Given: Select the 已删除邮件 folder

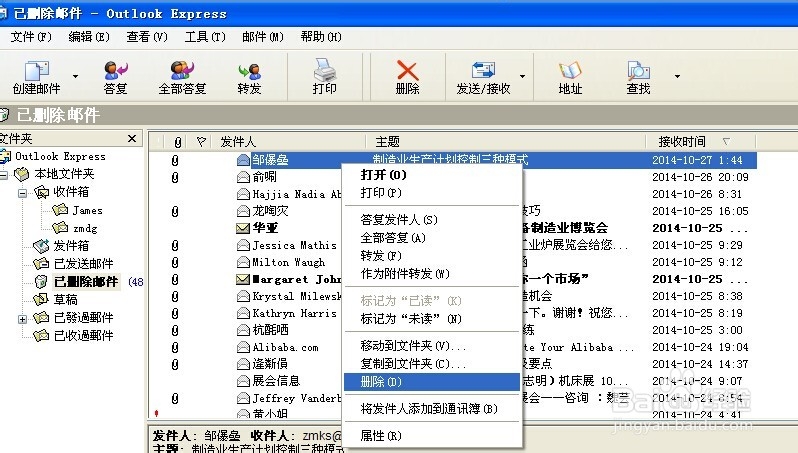Looking at the screenshot, I should click(x=86, y=281).
